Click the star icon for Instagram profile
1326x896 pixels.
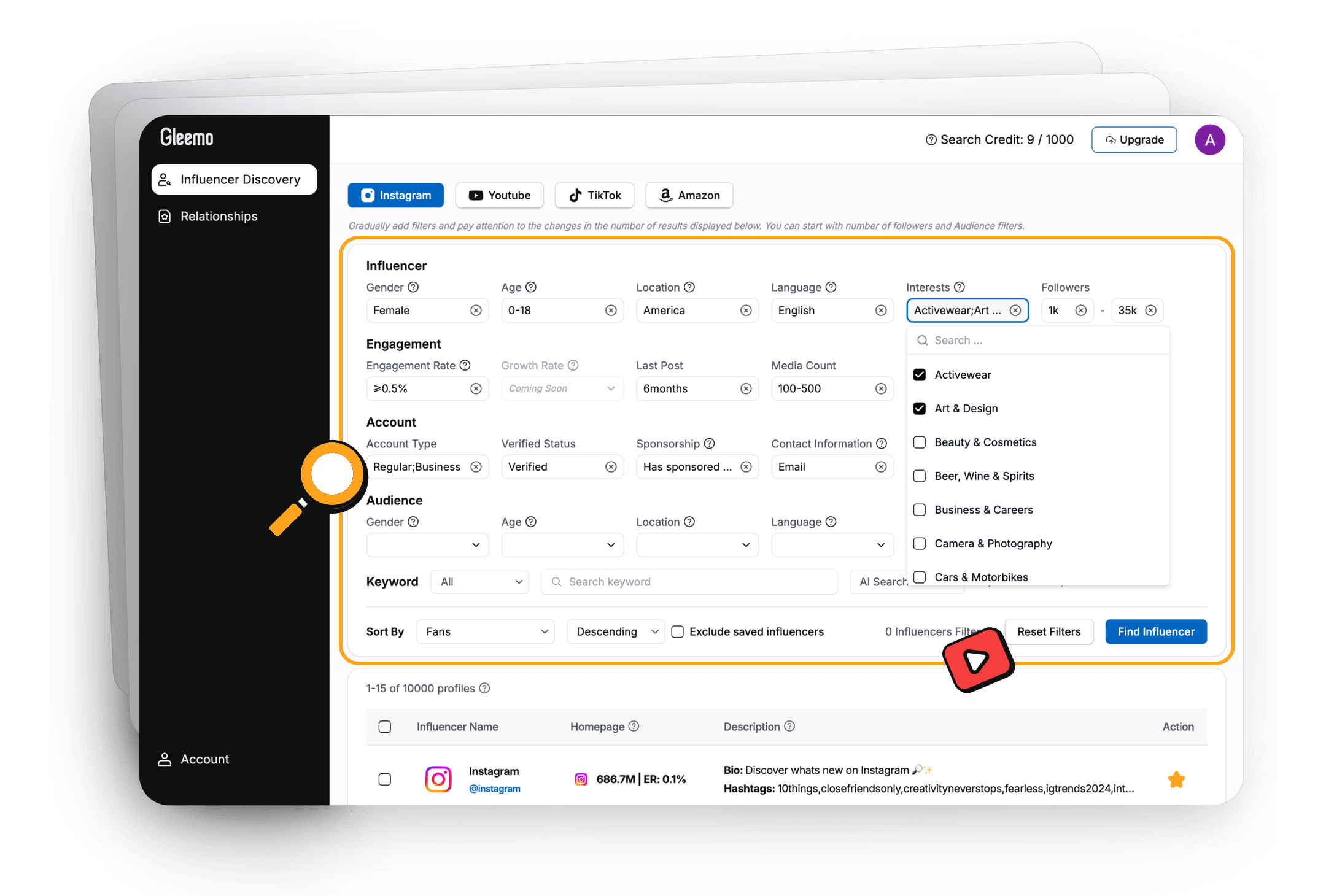(x=1176, y=779)
